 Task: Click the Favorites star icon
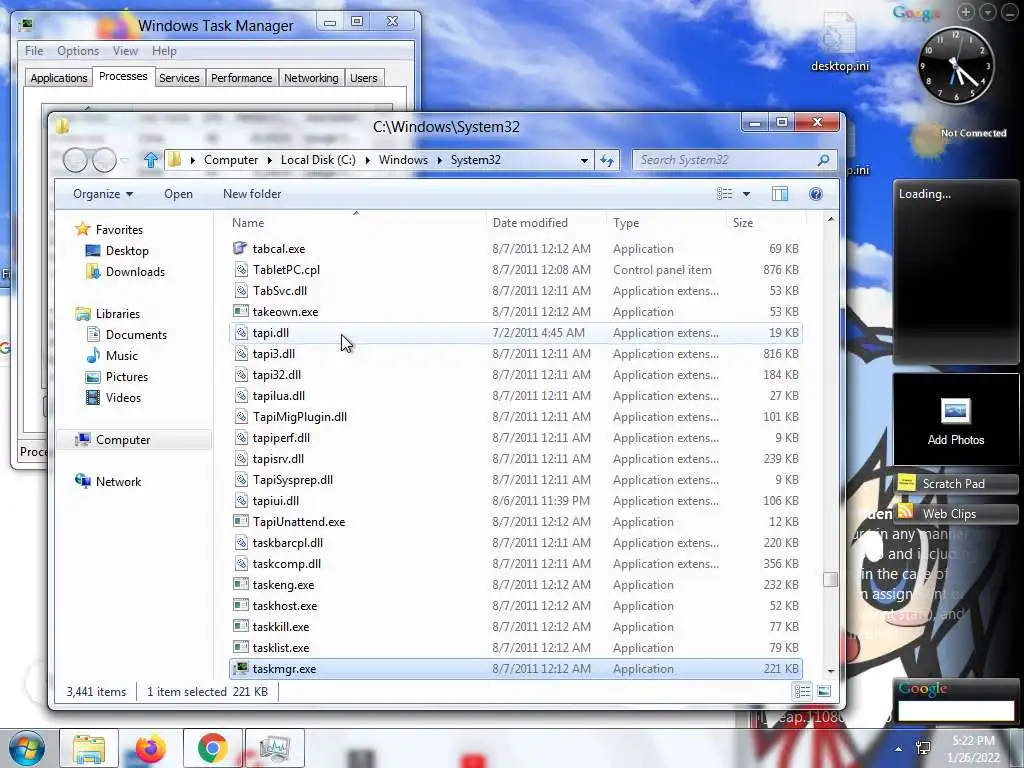point(82,229)
